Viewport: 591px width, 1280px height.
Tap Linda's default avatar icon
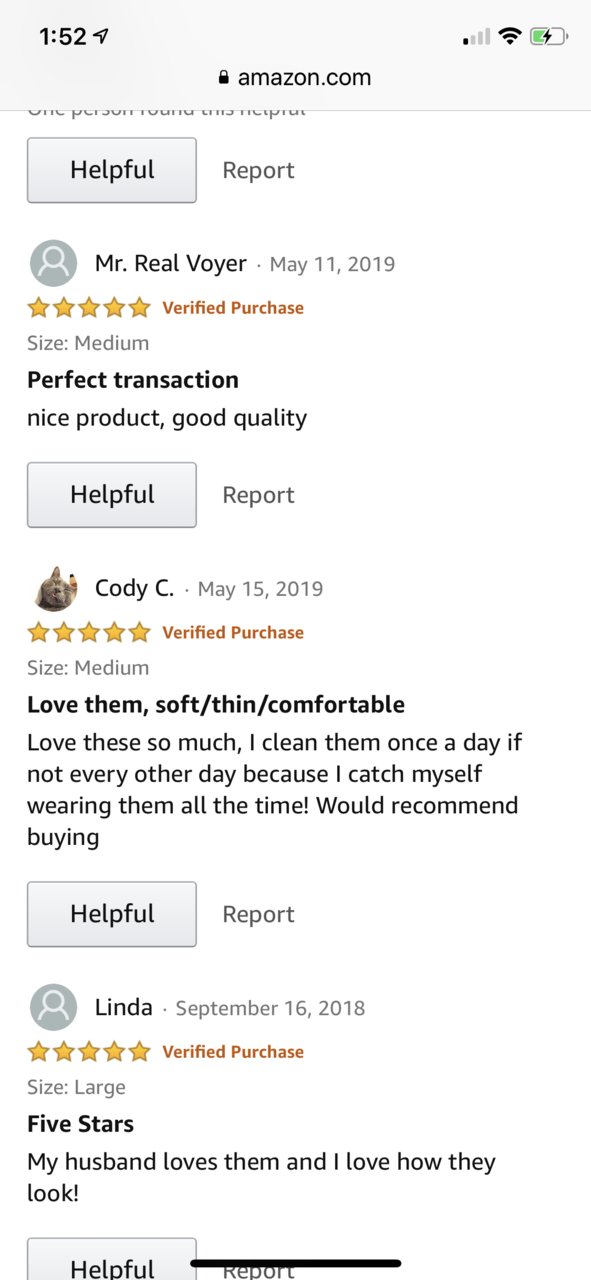point(54,1008)
